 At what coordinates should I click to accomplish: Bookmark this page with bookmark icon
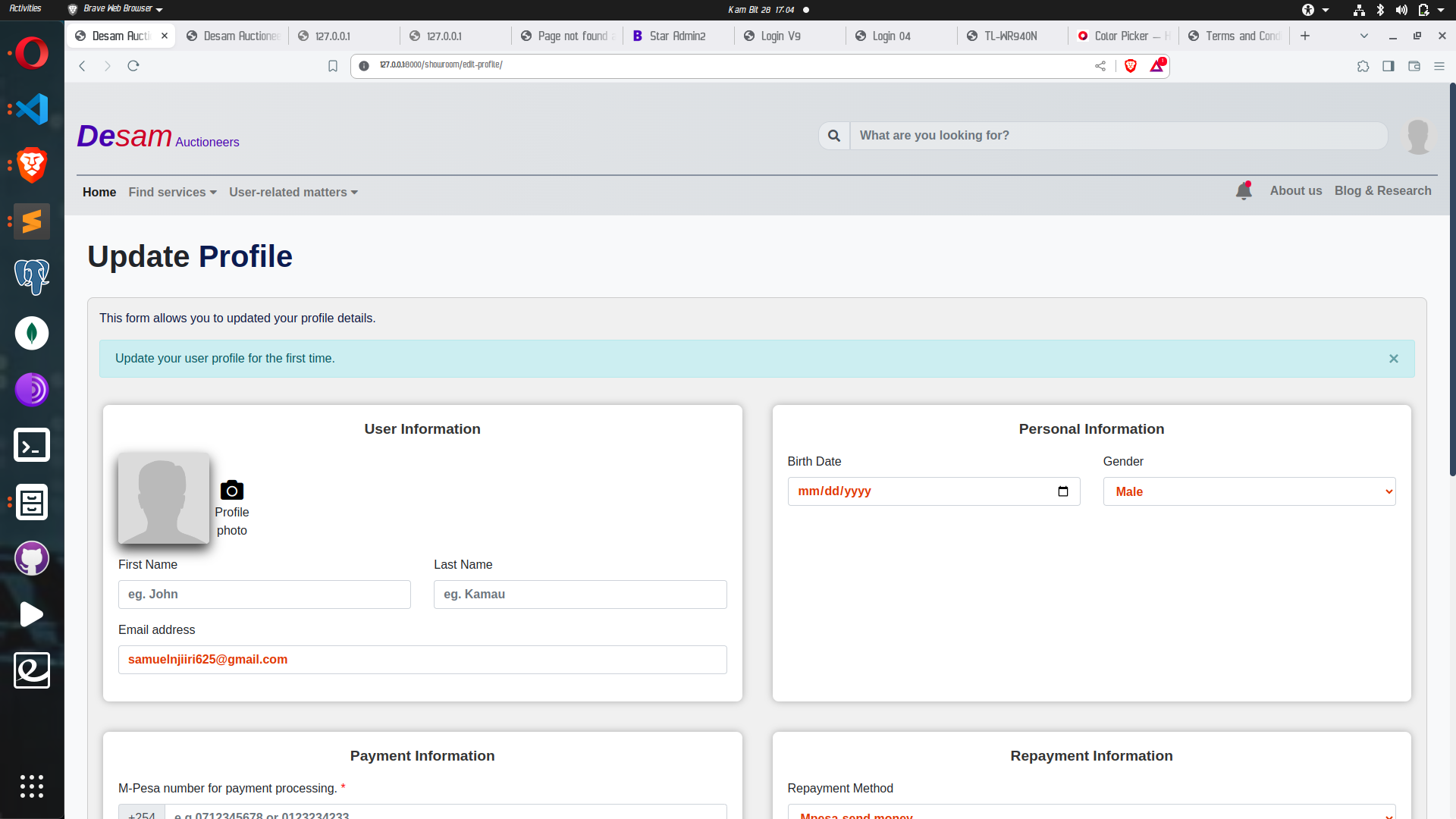tap(332, 66)
